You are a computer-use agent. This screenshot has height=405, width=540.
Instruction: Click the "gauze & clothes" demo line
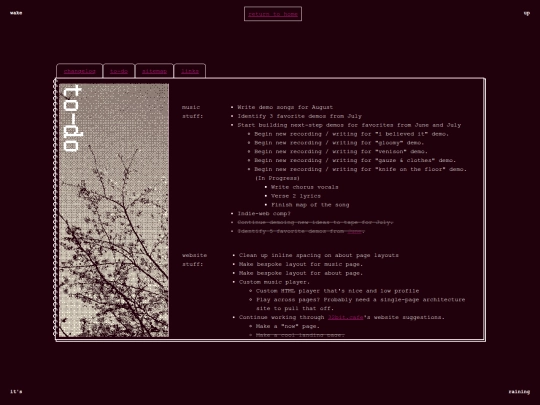(x=355, y=160)
